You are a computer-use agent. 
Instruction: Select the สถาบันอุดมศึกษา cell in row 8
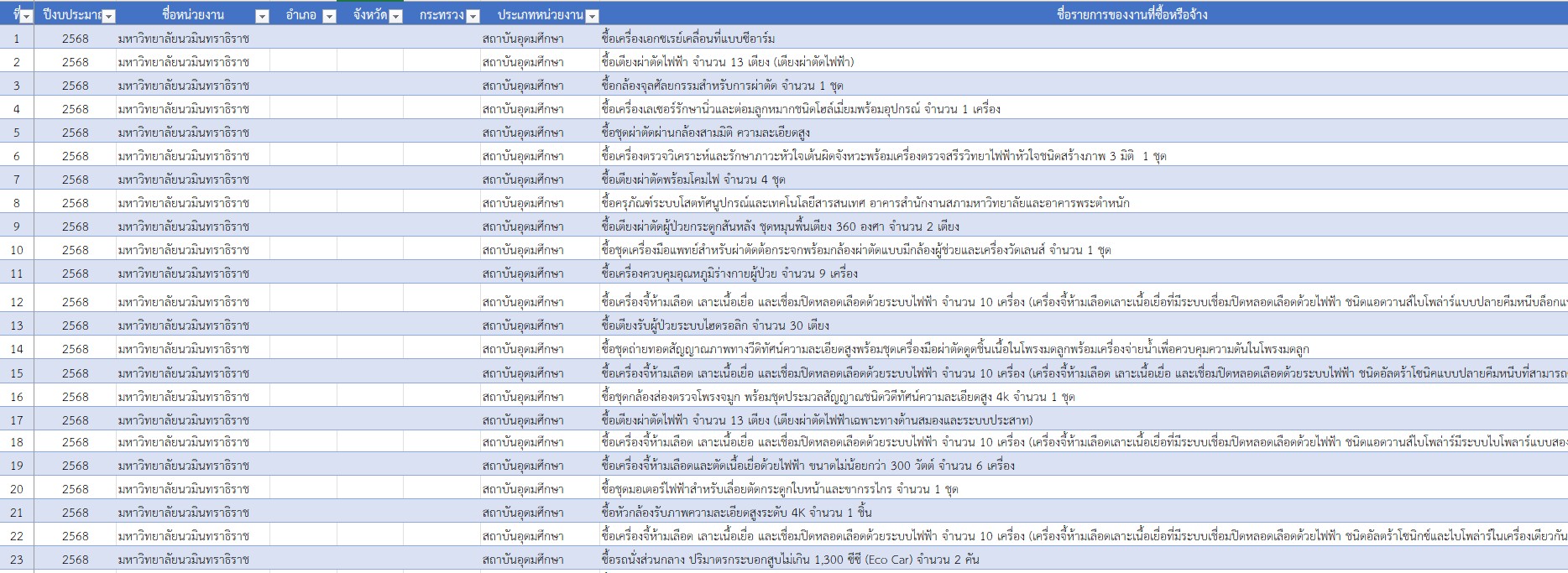pos(523,203)
